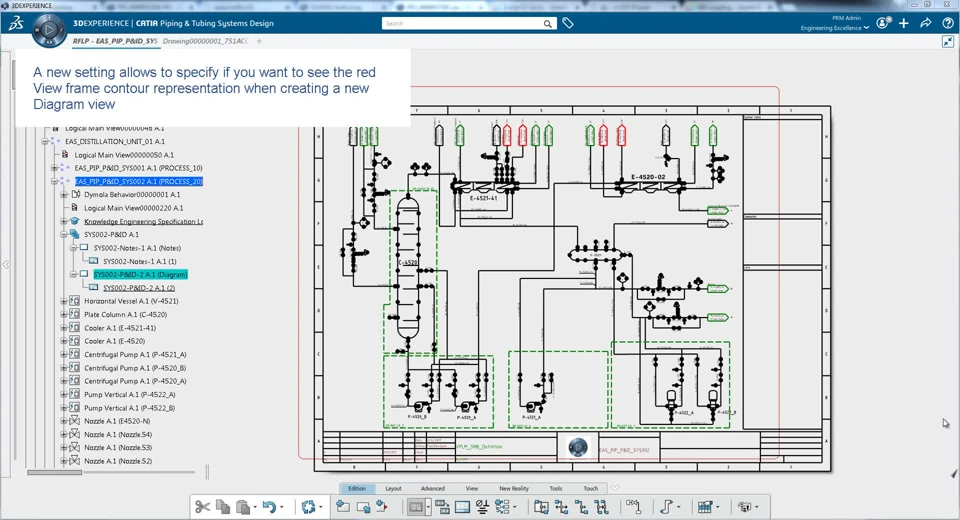960x520 pixels.
Task: Switch to the Layout tab
Action: (x=393, y=488)
